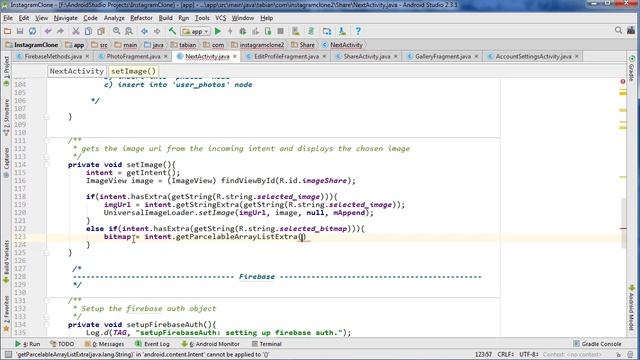Navigate back with the left arrow icon

pyautogui.click(x=144, y=31)
